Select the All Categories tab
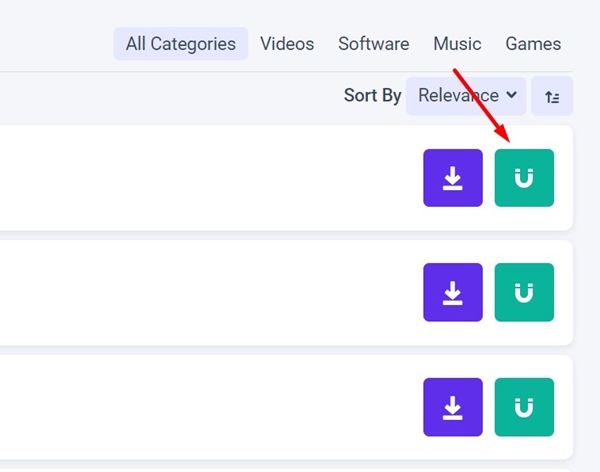Viewport: 600px width, 472px height. pyautogui.click(x=181, y=44)
